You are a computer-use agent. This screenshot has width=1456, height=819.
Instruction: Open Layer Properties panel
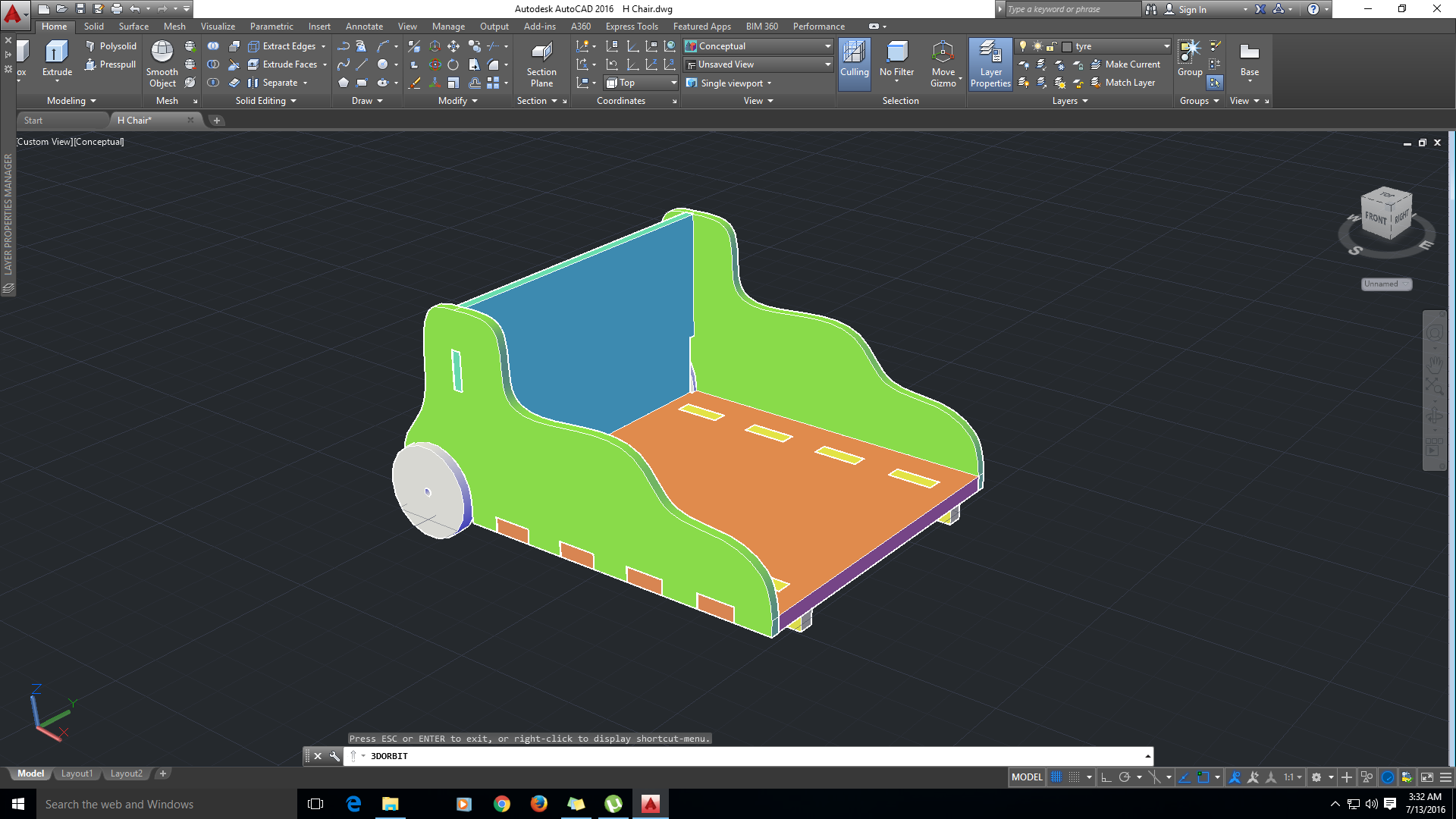(x=990, y=64)
